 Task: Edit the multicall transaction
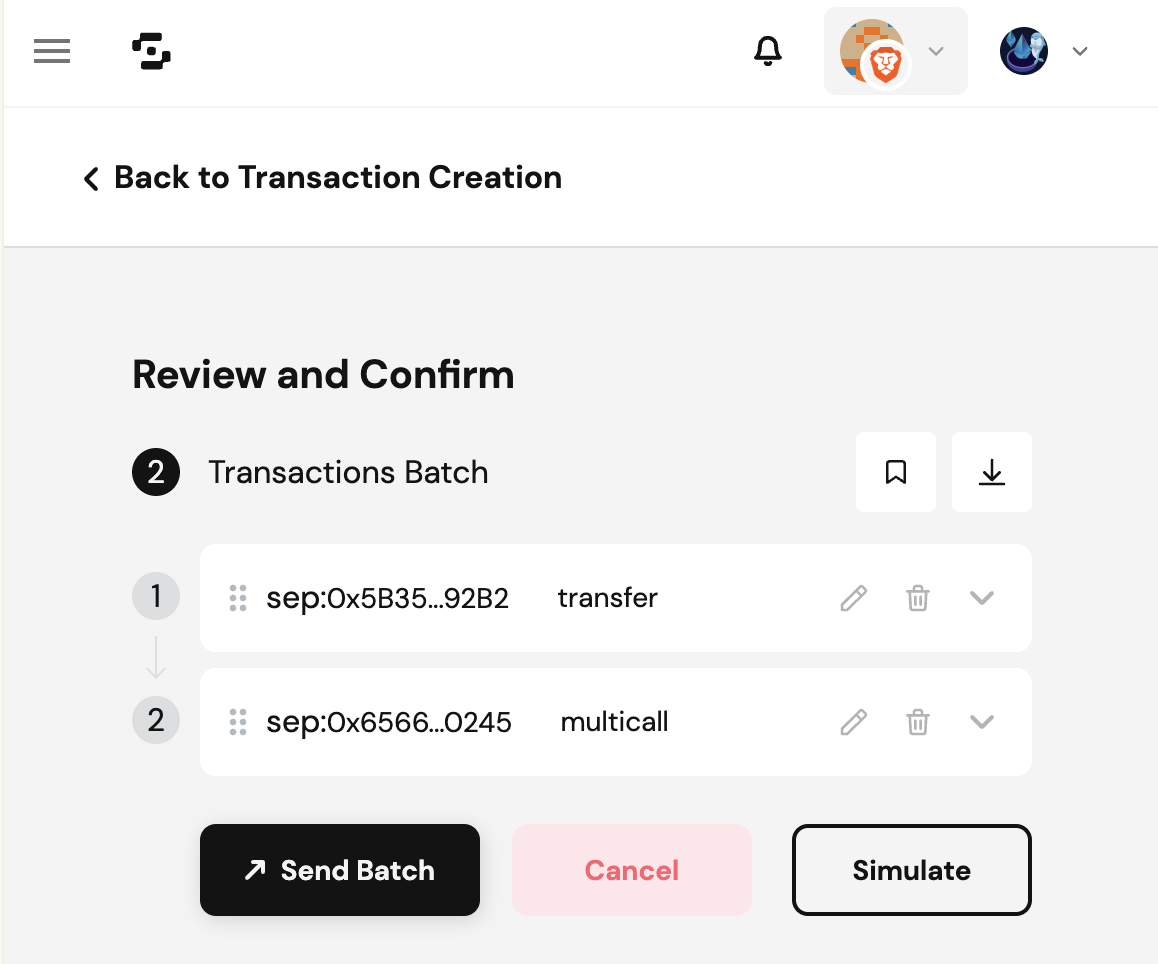coord(853,722)
